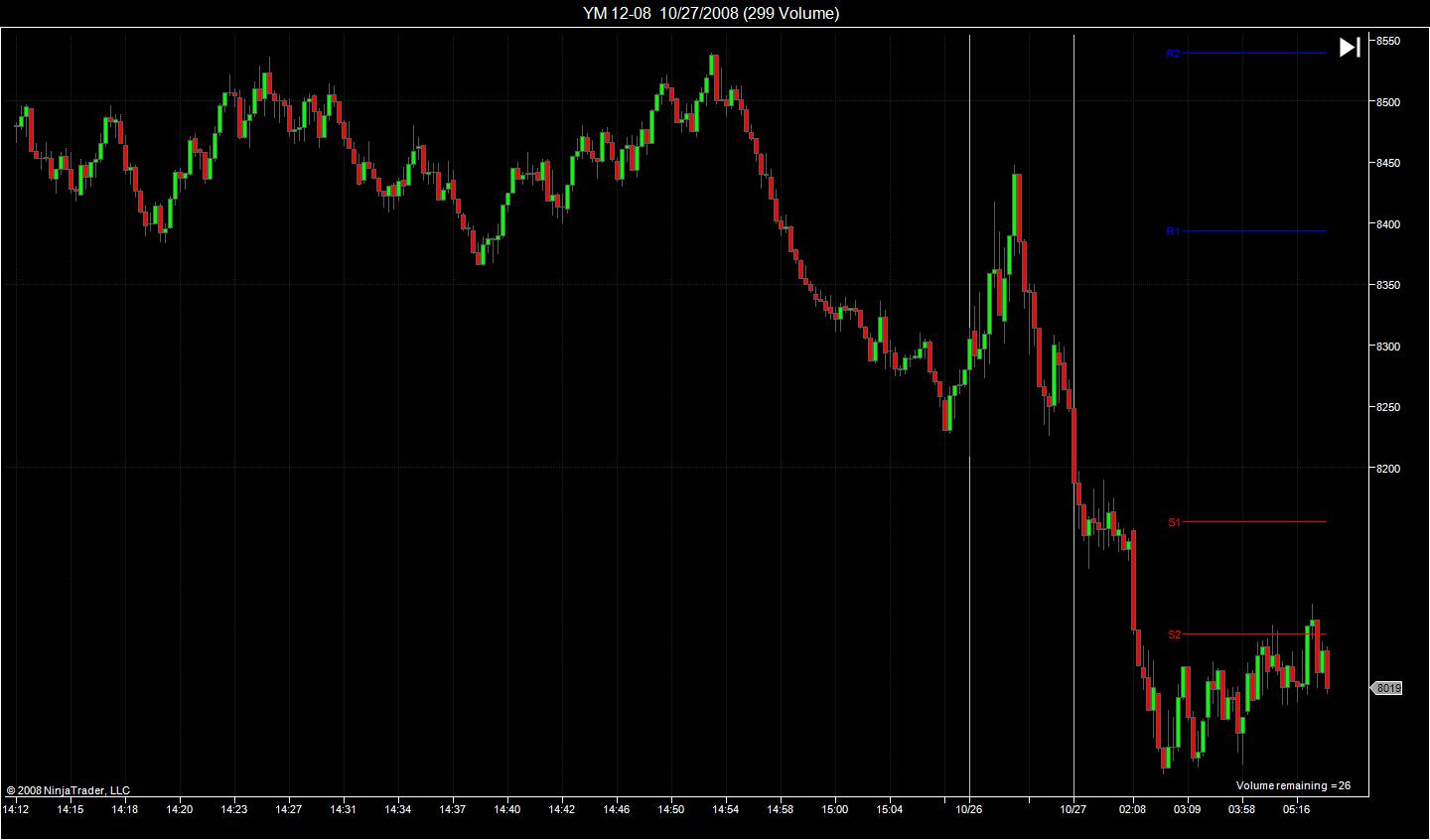Click the 14:54 time axis label
Image resolution: width=1430 pixels, height=840 pixels.
coord(726,809)
